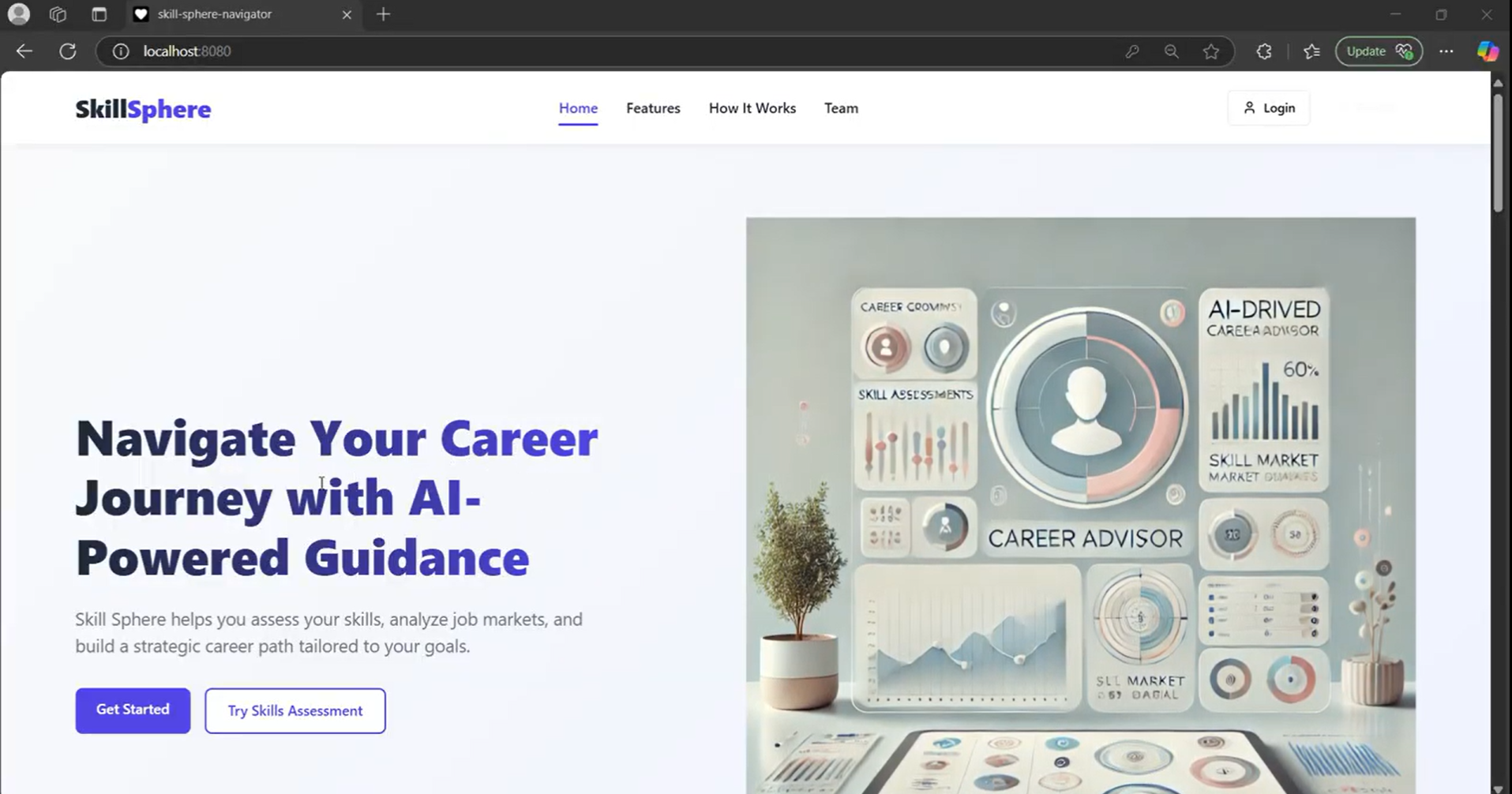Click the password key icon

point(1131,51)
